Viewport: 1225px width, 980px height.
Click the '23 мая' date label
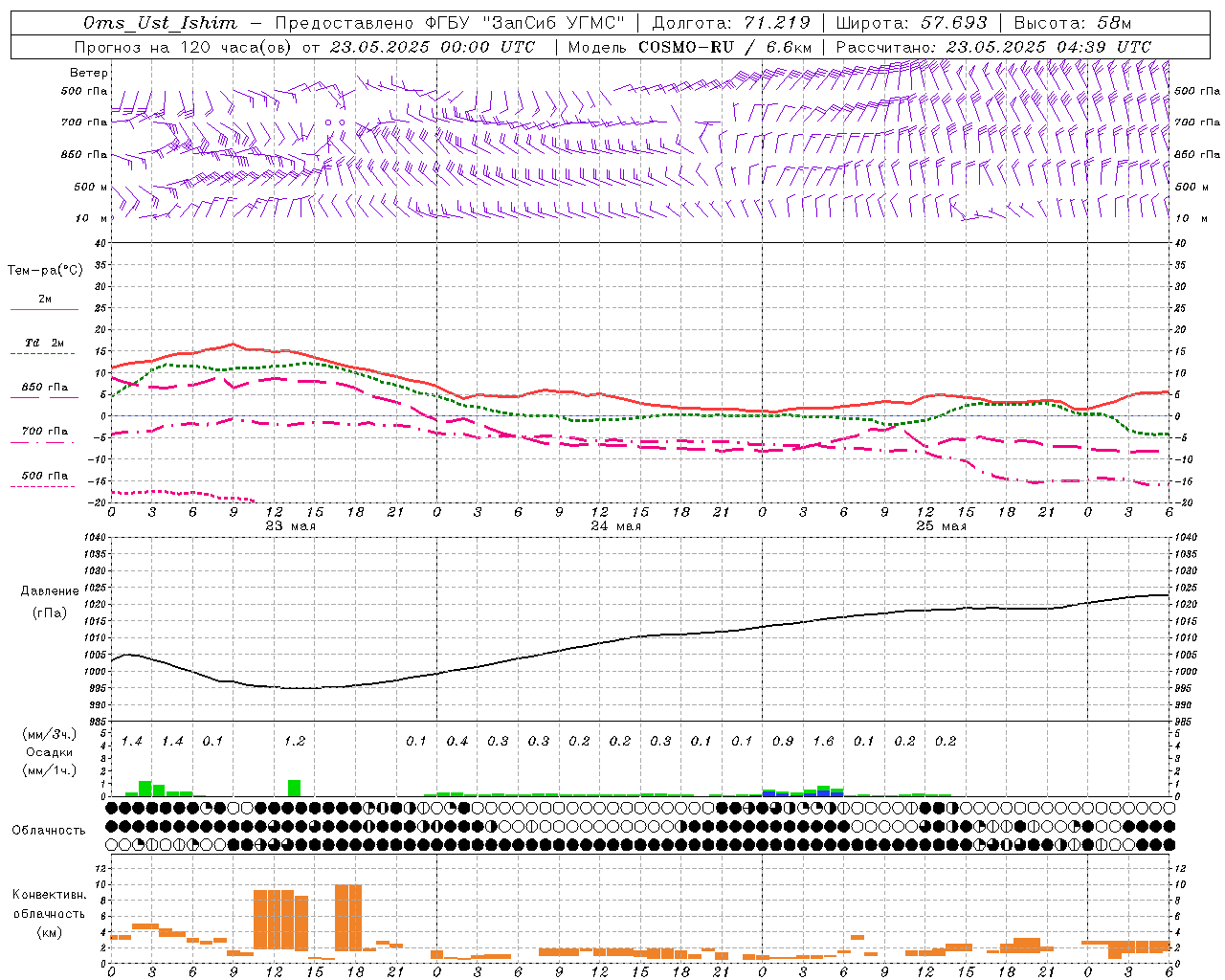pos(290,526)
